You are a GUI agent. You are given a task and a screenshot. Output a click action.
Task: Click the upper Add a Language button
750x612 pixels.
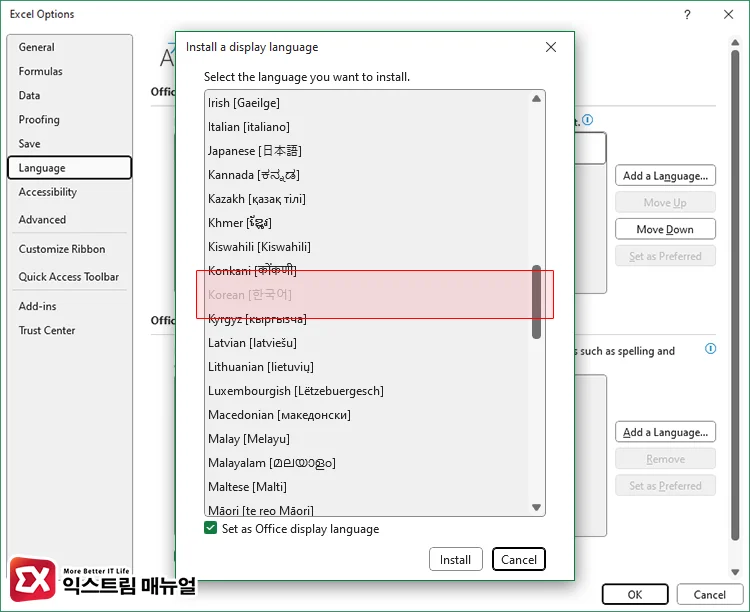click(x=665, y=176)
